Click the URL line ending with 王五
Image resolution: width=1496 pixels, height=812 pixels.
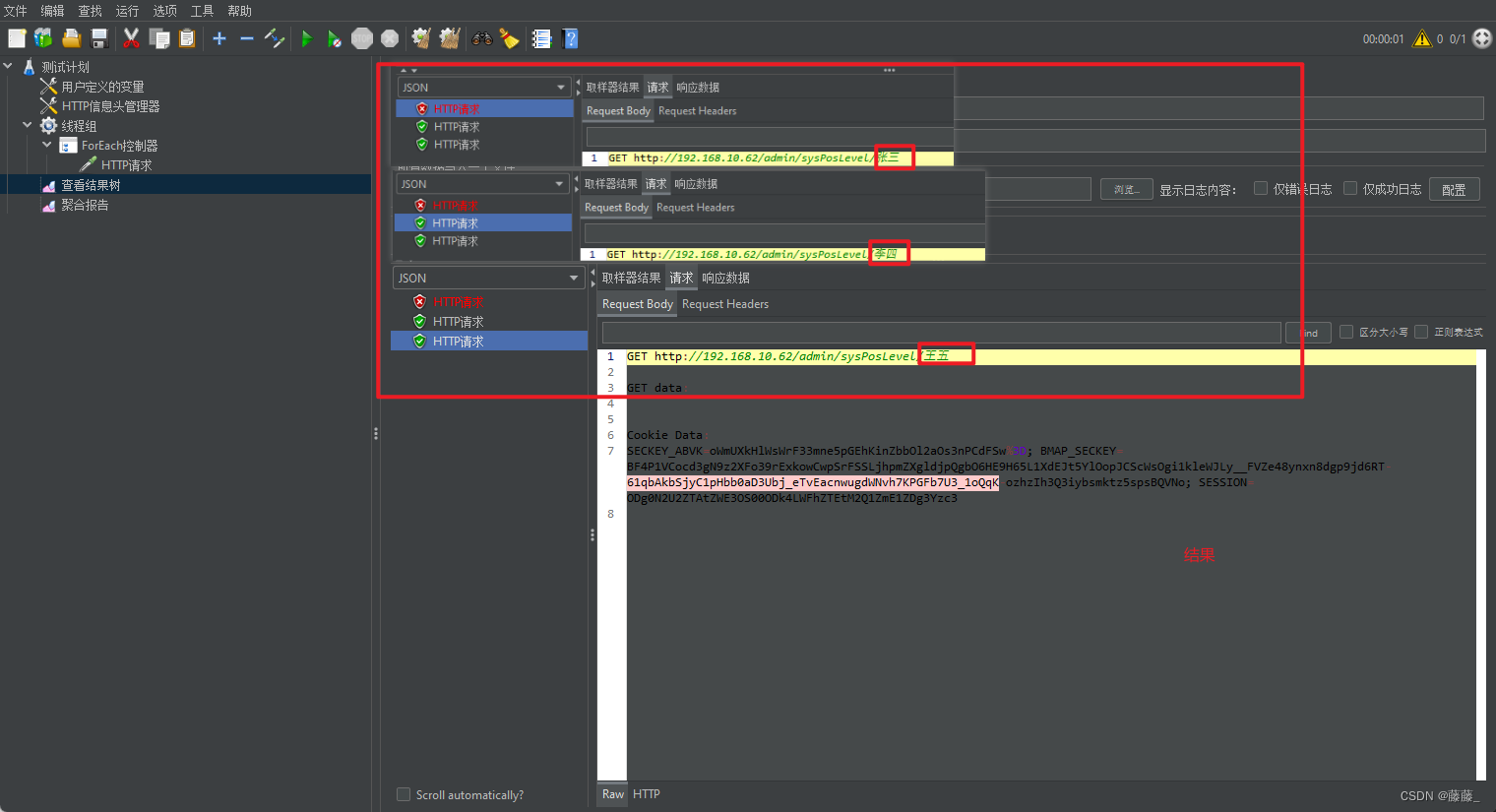787,356
